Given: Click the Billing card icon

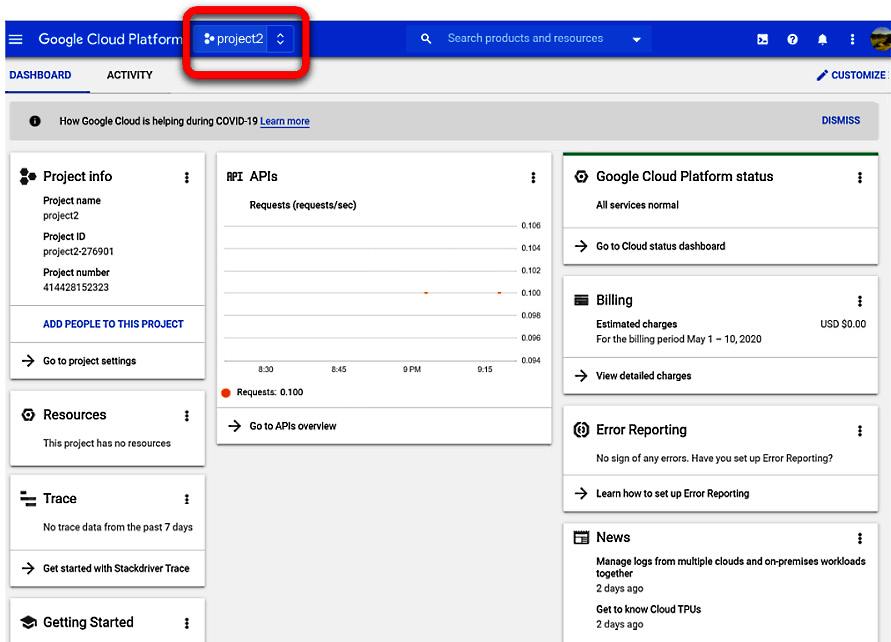Looking at the screenshot, I should [x=581, y=300].
